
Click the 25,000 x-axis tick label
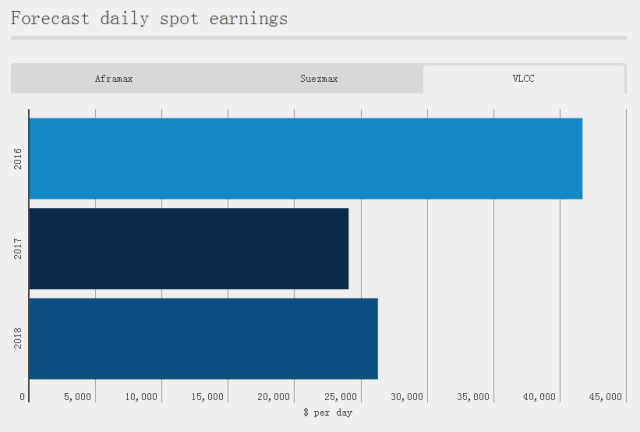341,397
